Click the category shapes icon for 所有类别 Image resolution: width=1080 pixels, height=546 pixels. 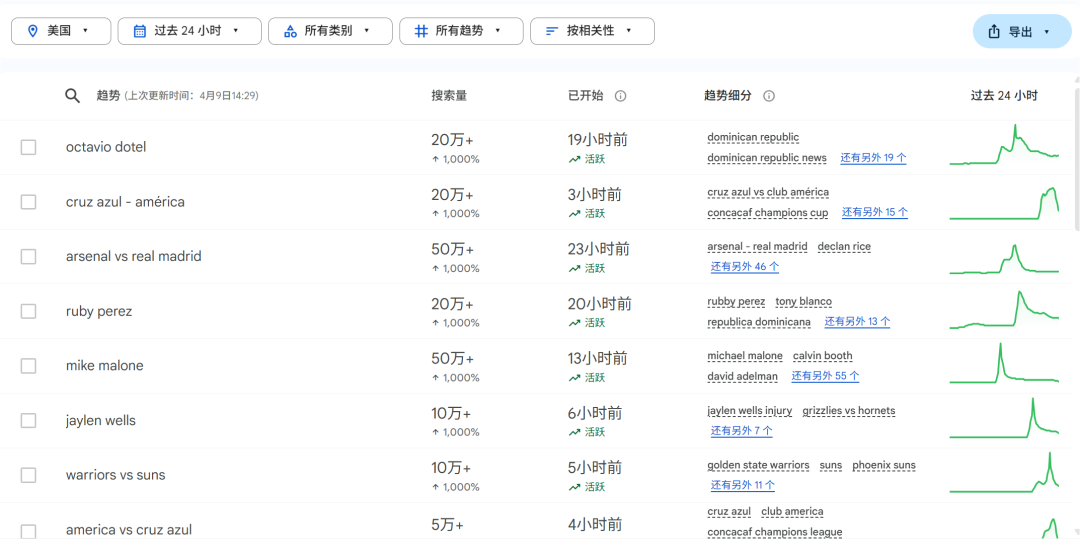tap(289, 31)
